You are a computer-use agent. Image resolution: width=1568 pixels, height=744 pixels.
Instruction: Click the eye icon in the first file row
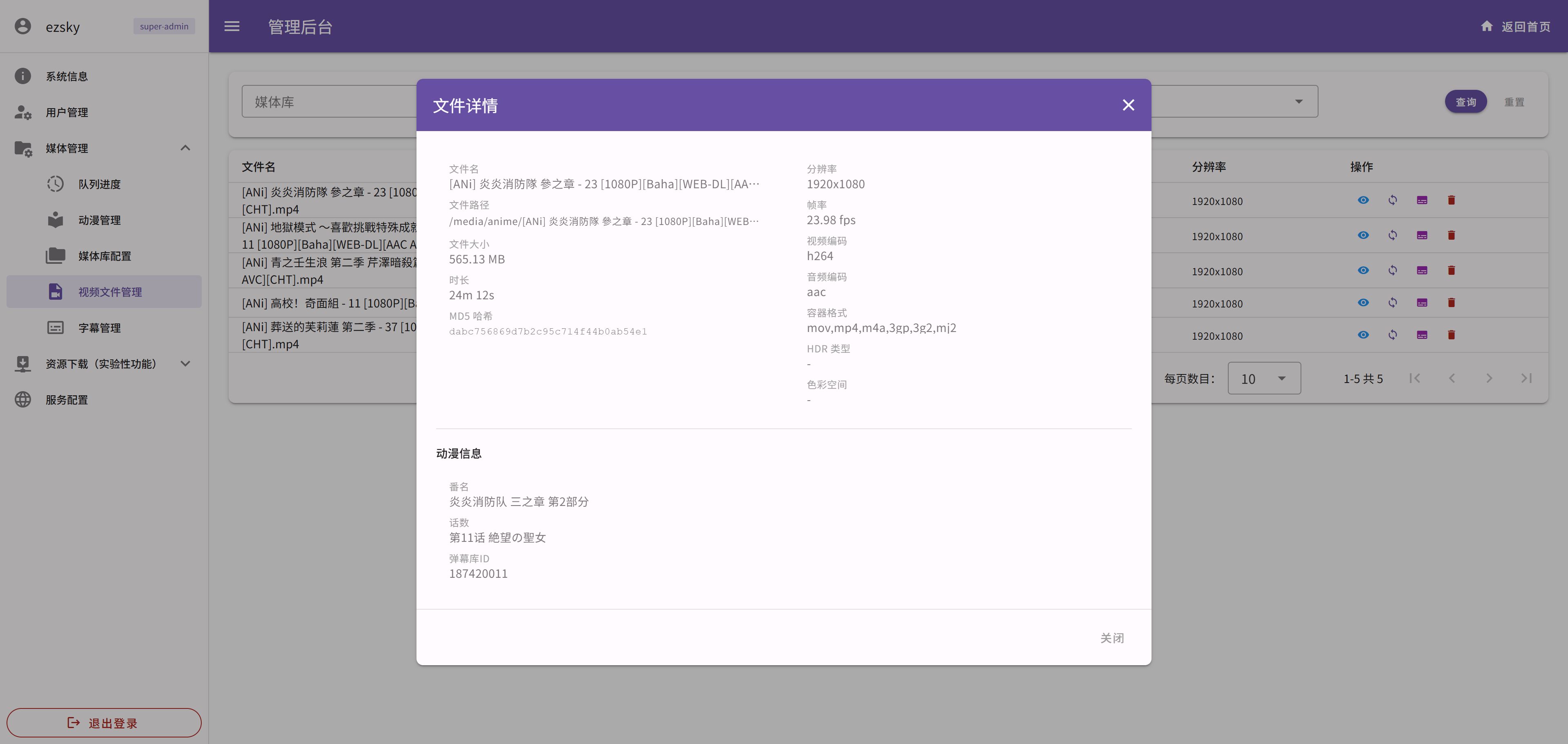[1363, 200]
